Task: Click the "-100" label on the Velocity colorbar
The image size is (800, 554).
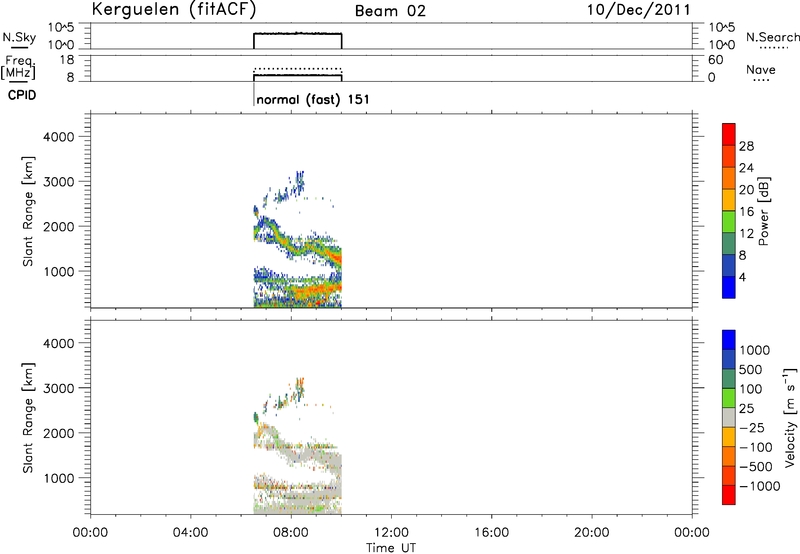Action: 756,447
